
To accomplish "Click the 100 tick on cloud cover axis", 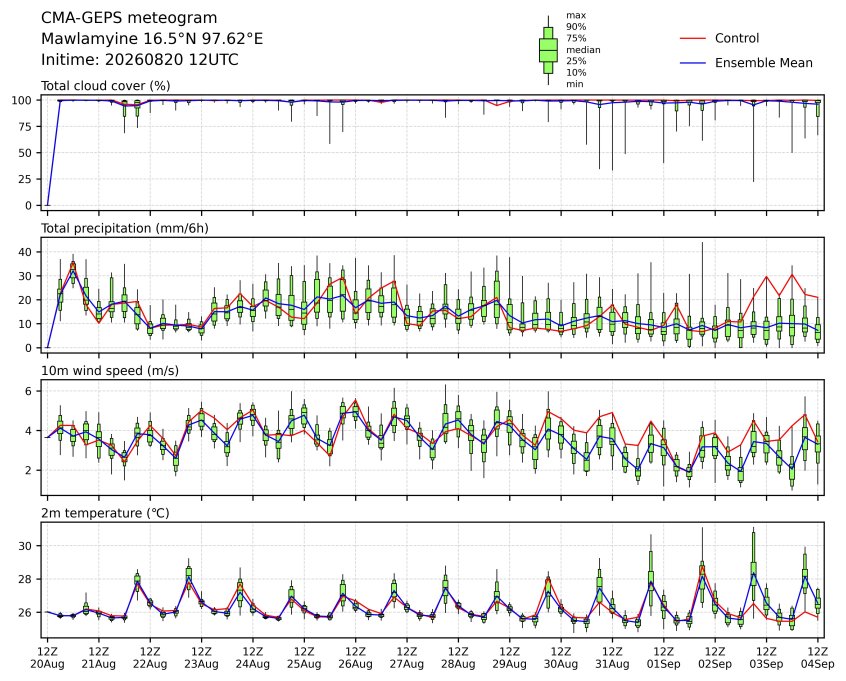I will [x=22, y=100].
